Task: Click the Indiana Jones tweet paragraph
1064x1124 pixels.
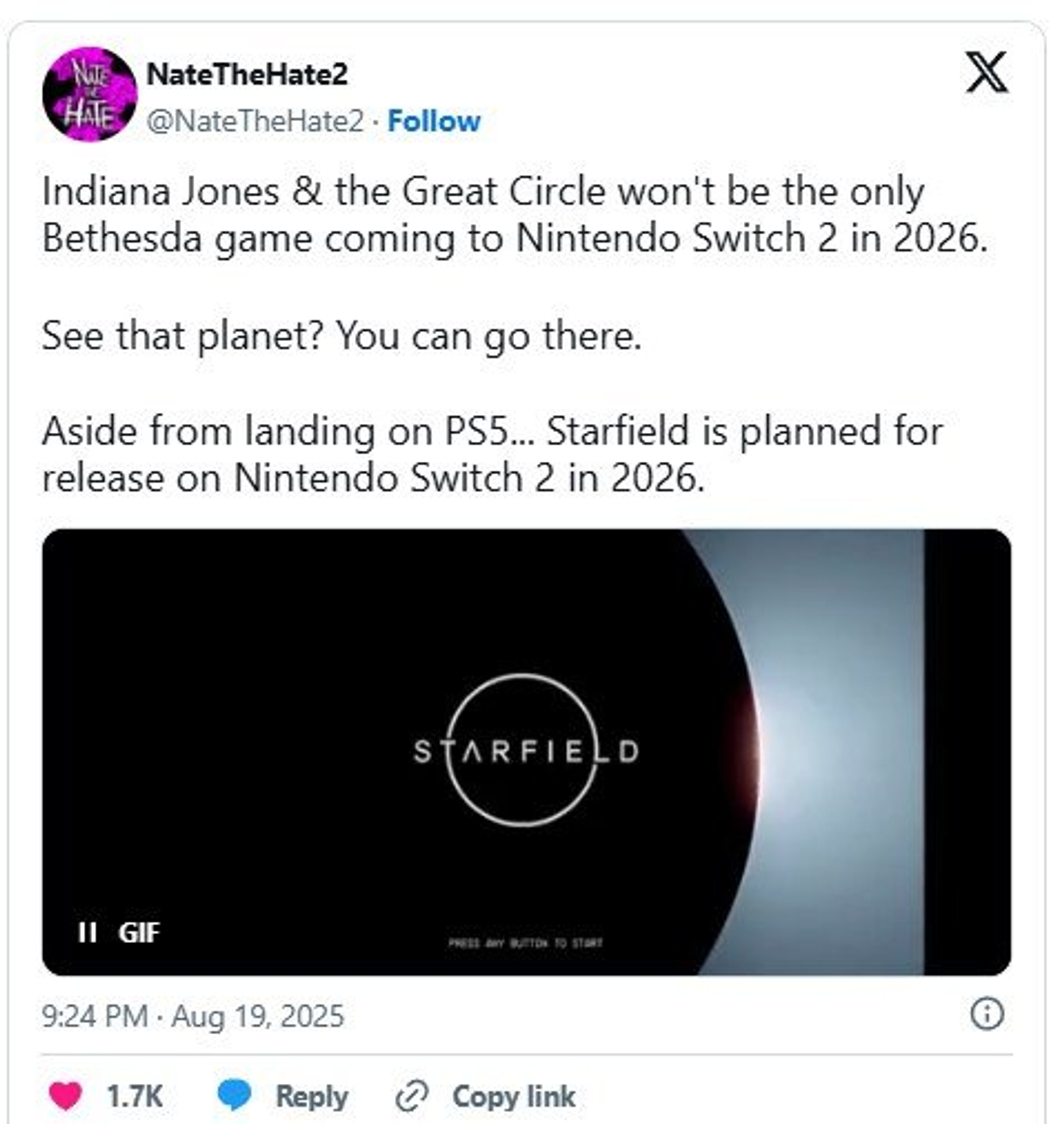Action: click(514, 215)
